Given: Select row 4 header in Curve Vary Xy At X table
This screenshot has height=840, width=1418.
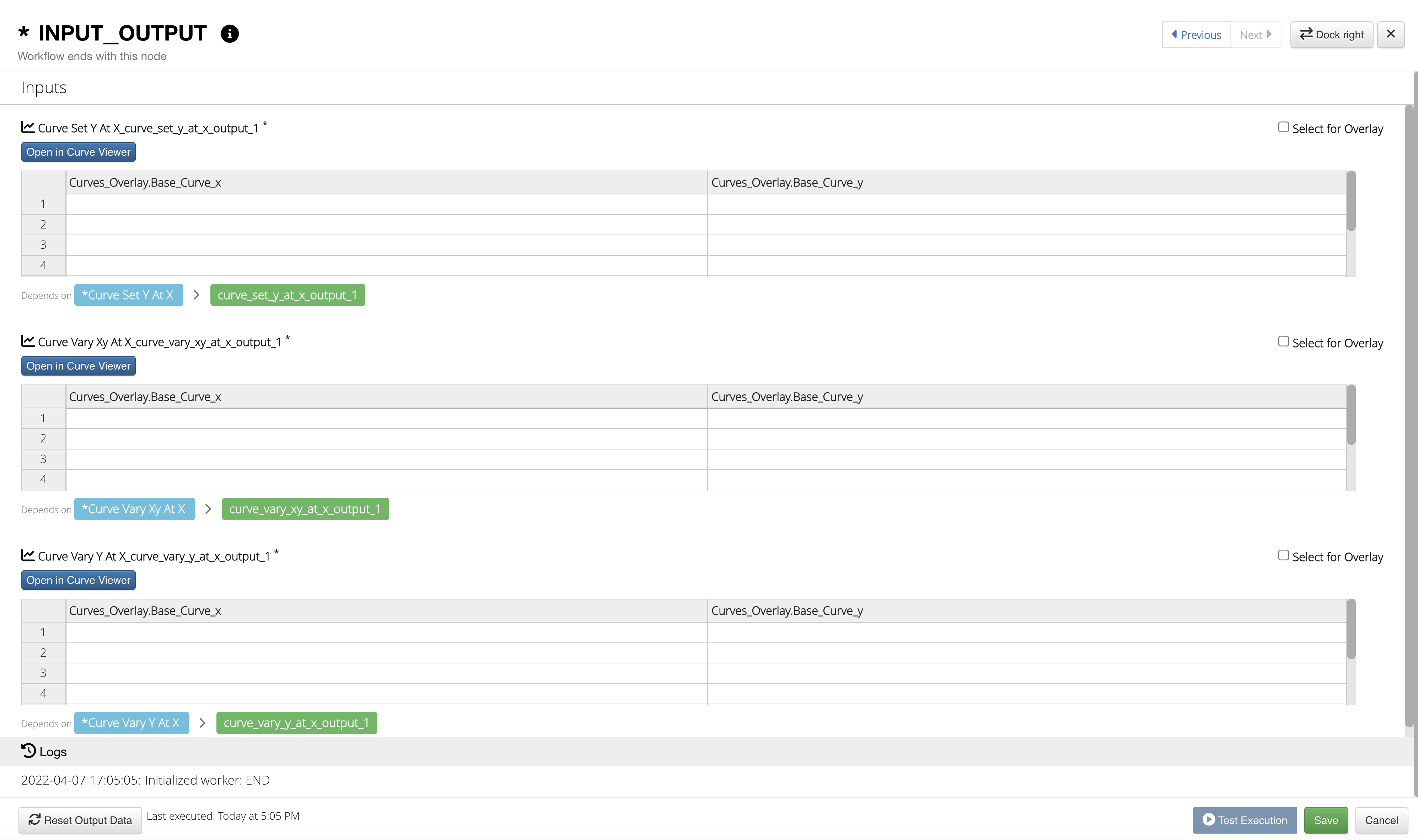Looking at the screenshot, I should [x=44, y=479].
